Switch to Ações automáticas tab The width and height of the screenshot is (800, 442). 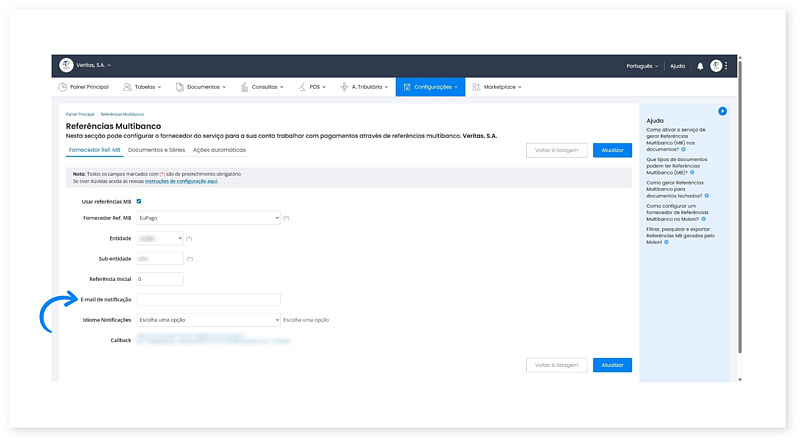(x=219, y=150)
